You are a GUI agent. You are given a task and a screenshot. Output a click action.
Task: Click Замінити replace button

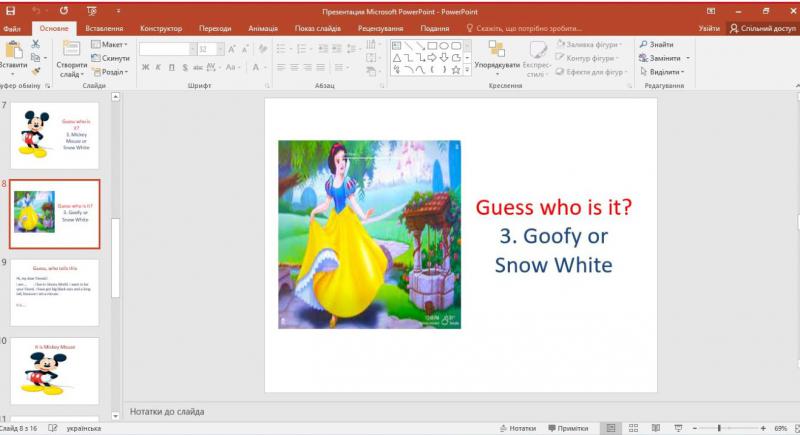(x=660, y=58)
